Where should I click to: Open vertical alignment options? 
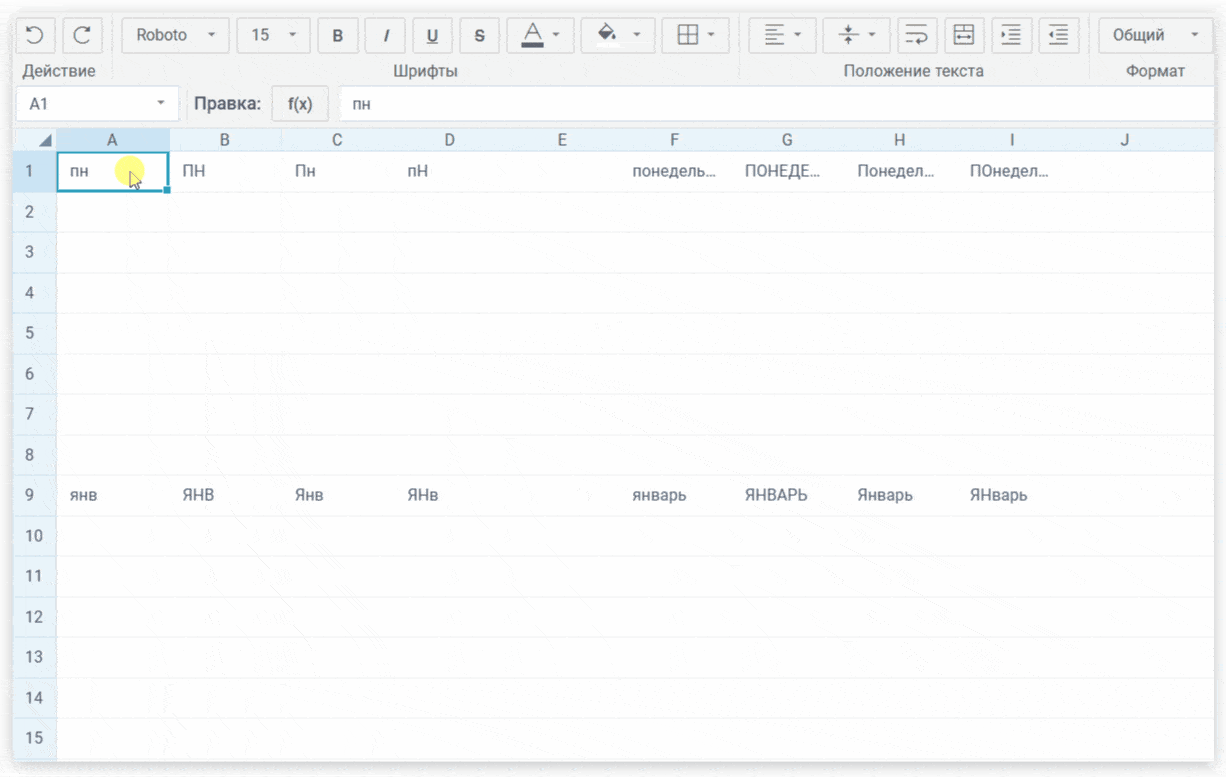pos(856,36)
